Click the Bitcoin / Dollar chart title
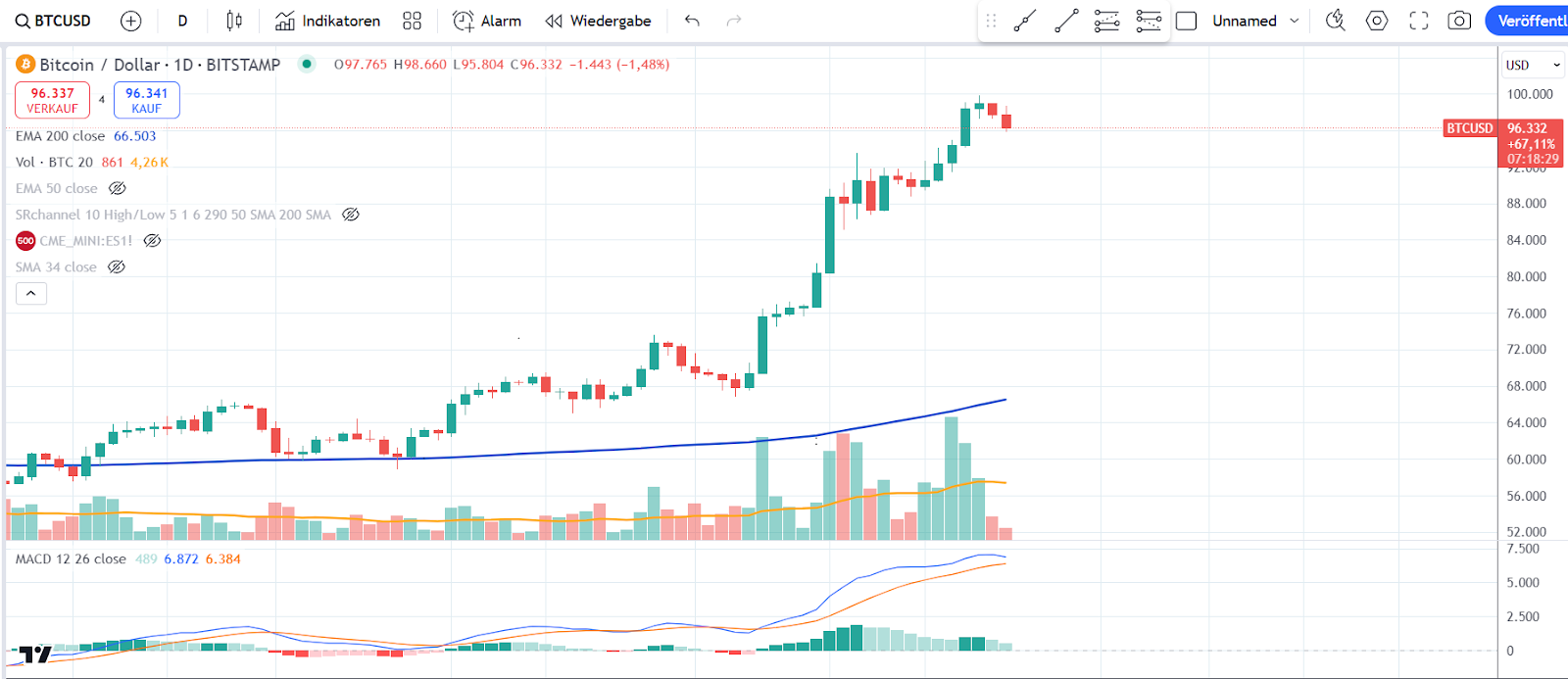This screenshot has width=1568, height=679. pyautogui.click(x=160, y=65)
